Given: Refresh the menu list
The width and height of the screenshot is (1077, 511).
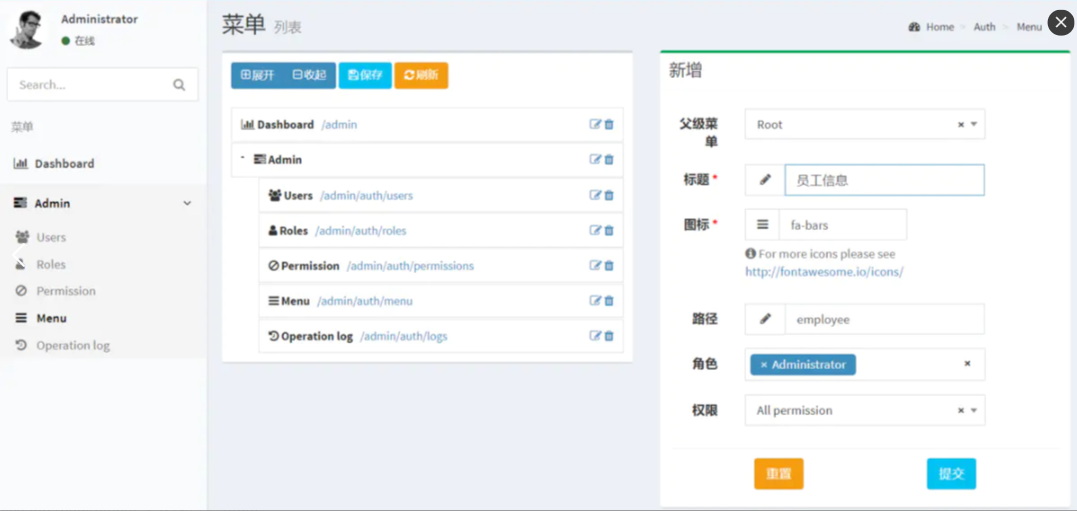Looking at the screenshot, I should coord(421,76).
